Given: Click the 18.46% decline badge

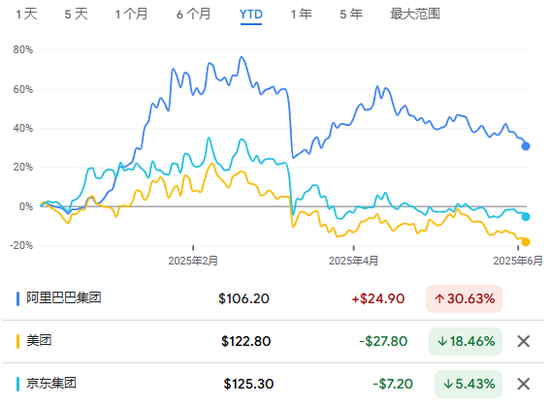Looking at the screenshot, I should click(x=465, y=341).
